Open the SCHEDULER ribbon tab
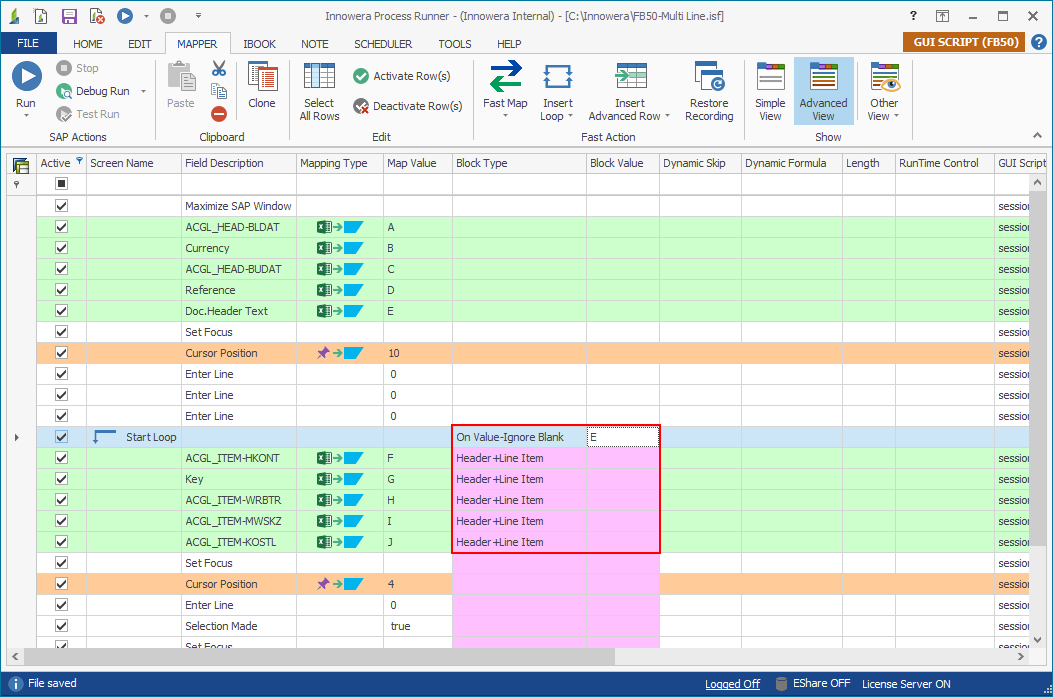The image size is (1053, 697). pos(383,44)
